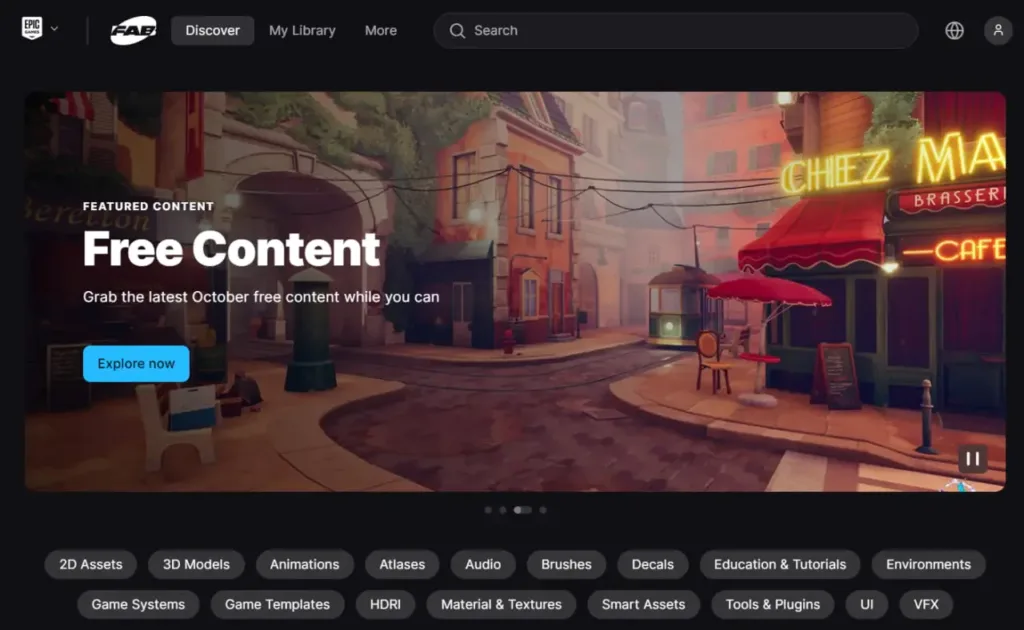The width and height of the screenshot is (1024, 630).
Task: Click the Fab logo in the header
Action: click(134, 30)
